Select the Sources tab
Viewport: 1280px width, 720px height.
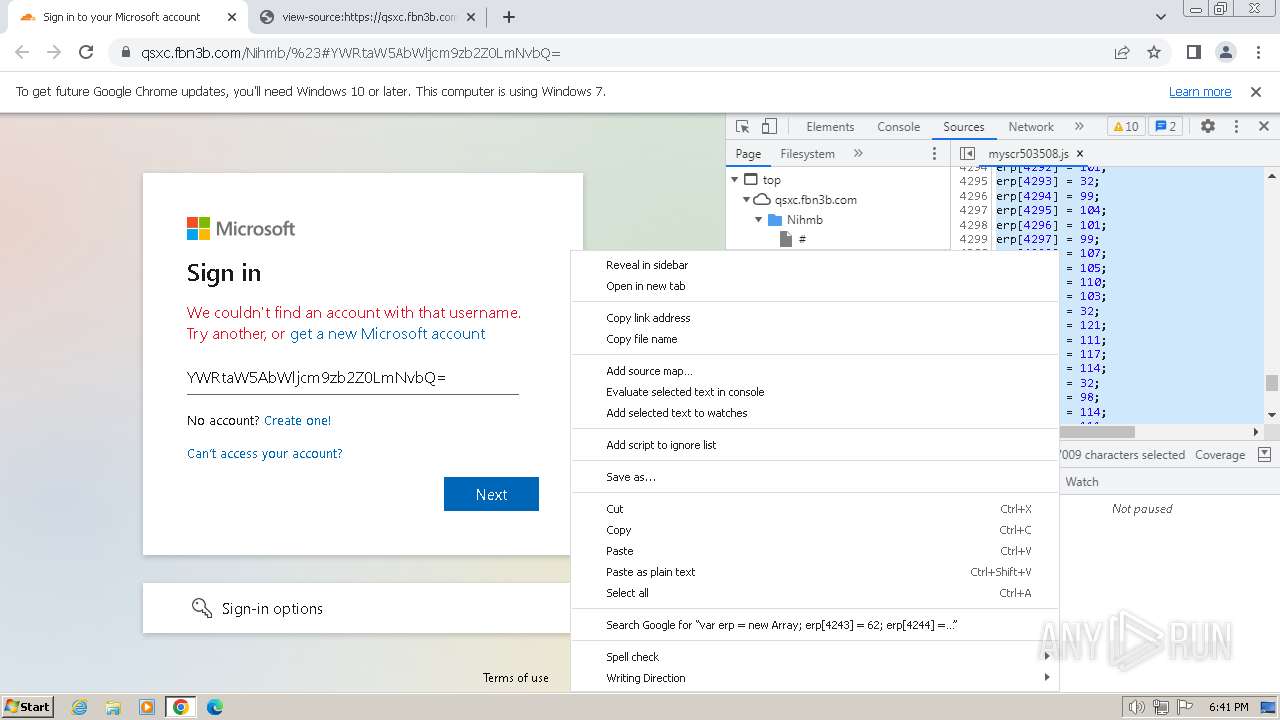click(964, 127)
